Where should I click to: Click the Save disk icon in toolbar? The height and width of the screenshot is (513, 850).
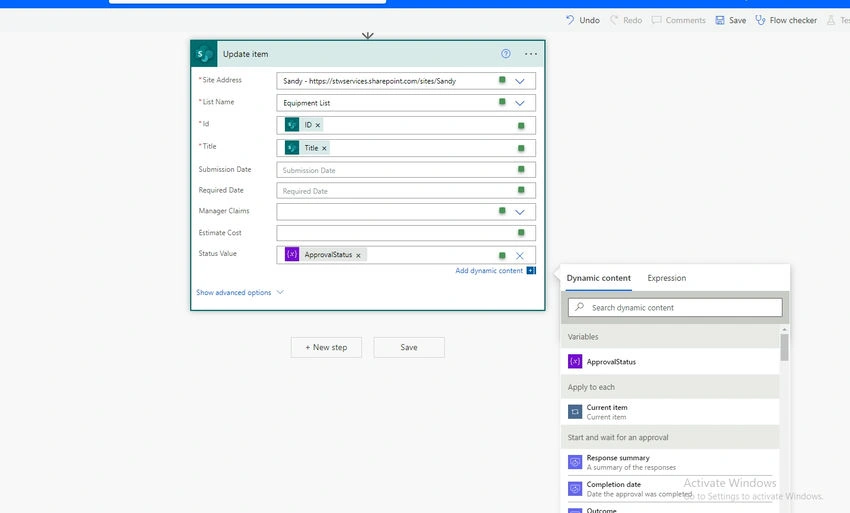pos(720,20)
